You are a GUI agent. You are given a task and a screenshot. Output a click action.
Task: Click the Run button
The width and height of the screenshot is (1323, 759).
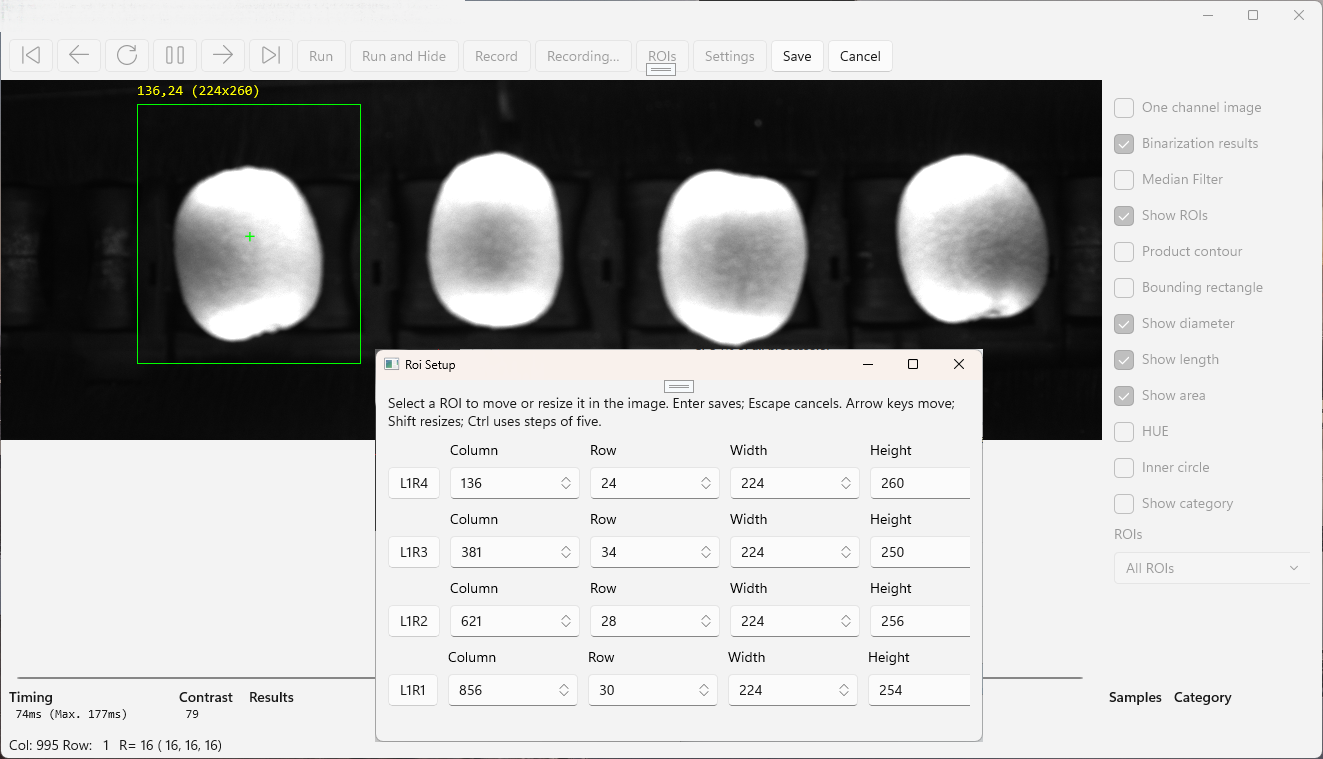tap(321, 56)
